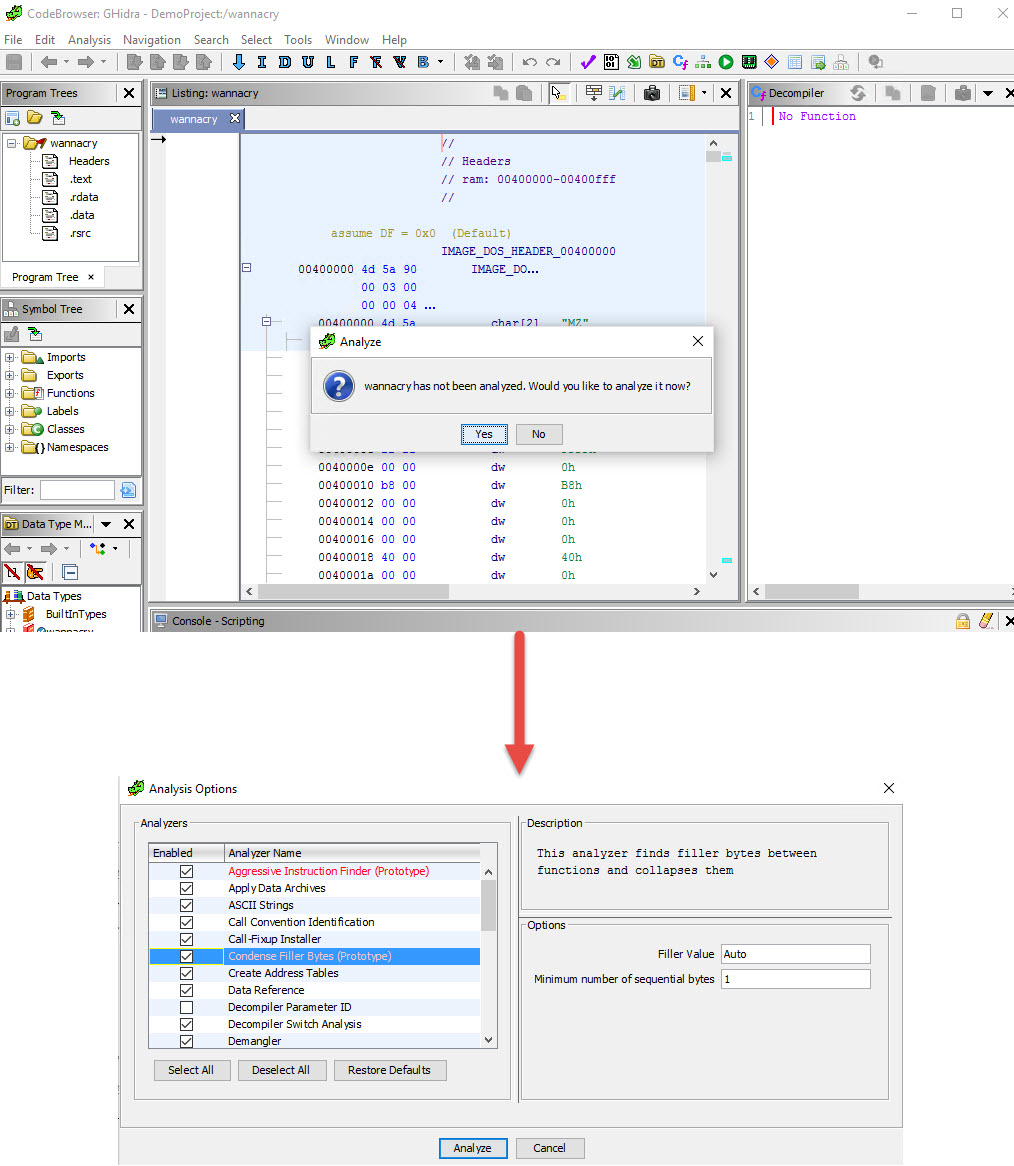
Task: Go to next Undefined via 'U' icon
Action: pyautogui.click(x=308, y=62)
